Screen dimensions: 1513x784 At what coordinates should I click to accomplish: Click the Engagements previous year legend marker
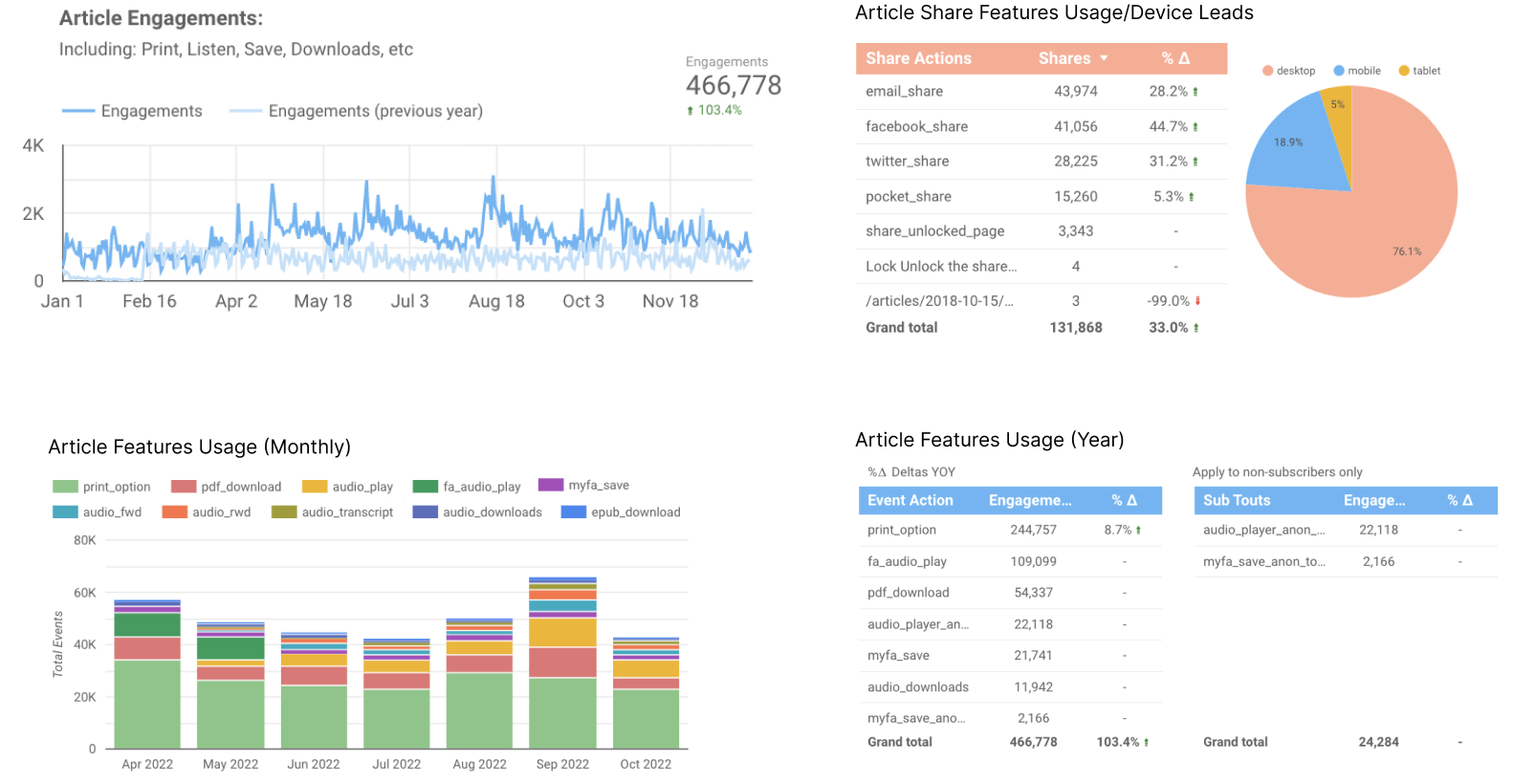(x=246, y=111)
